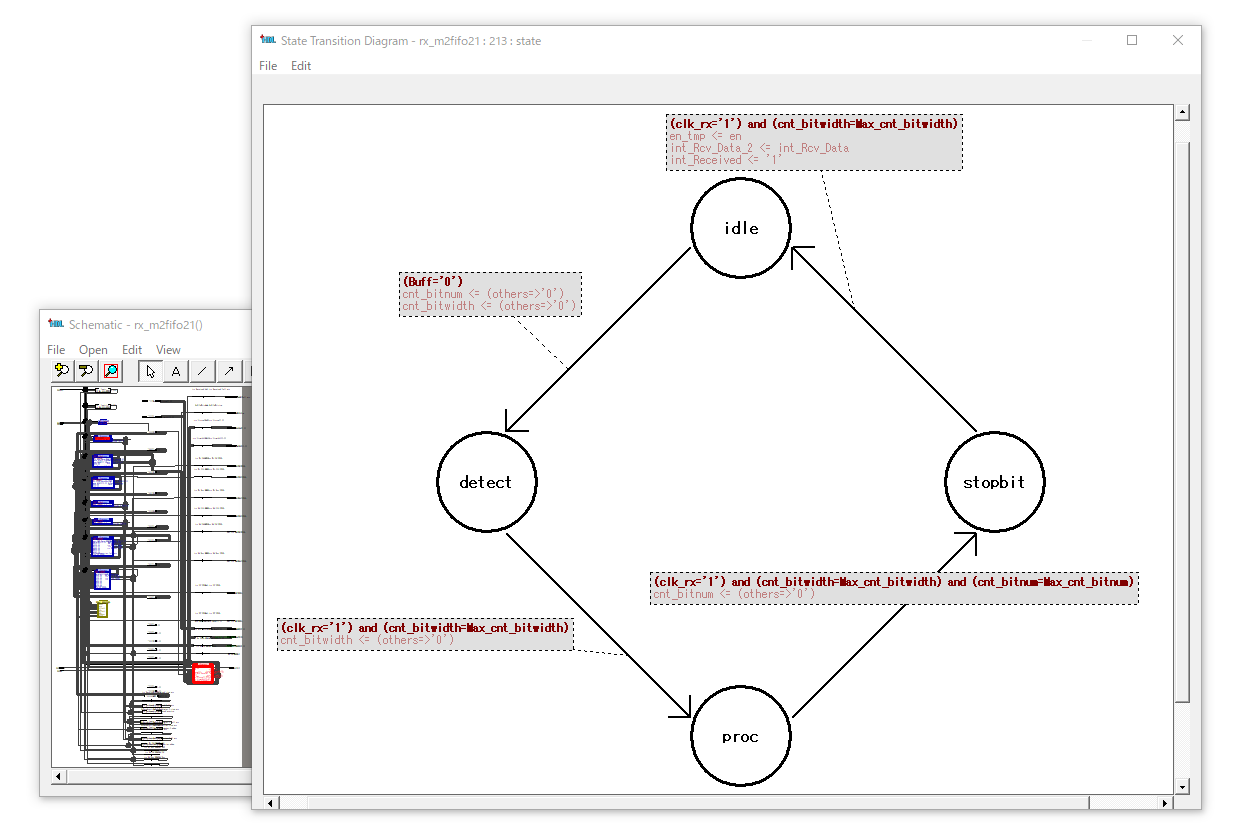
Task: Select the line drawing tool
Action: point(202,371)
